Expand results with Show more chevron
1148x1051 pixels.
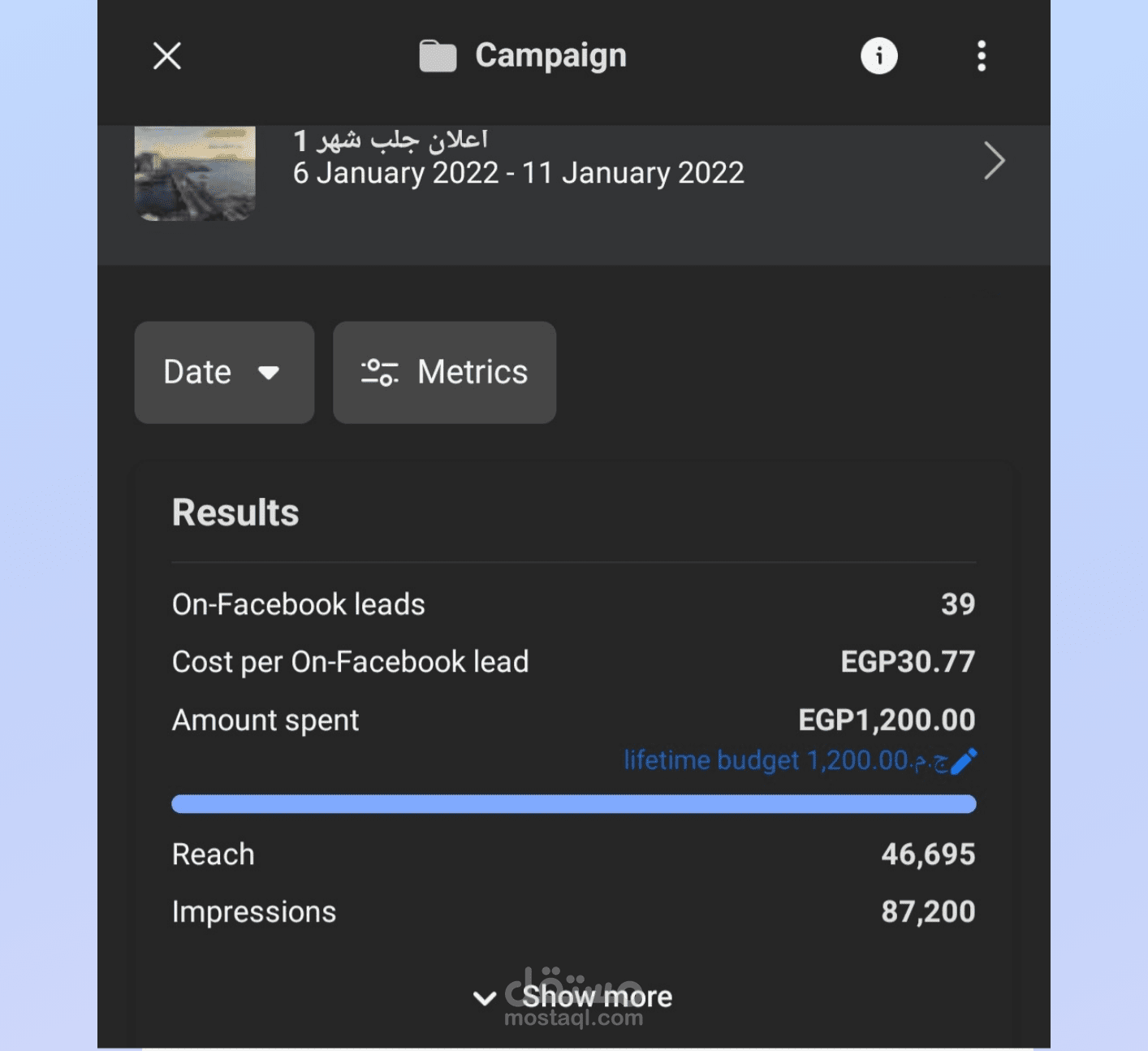486,997
